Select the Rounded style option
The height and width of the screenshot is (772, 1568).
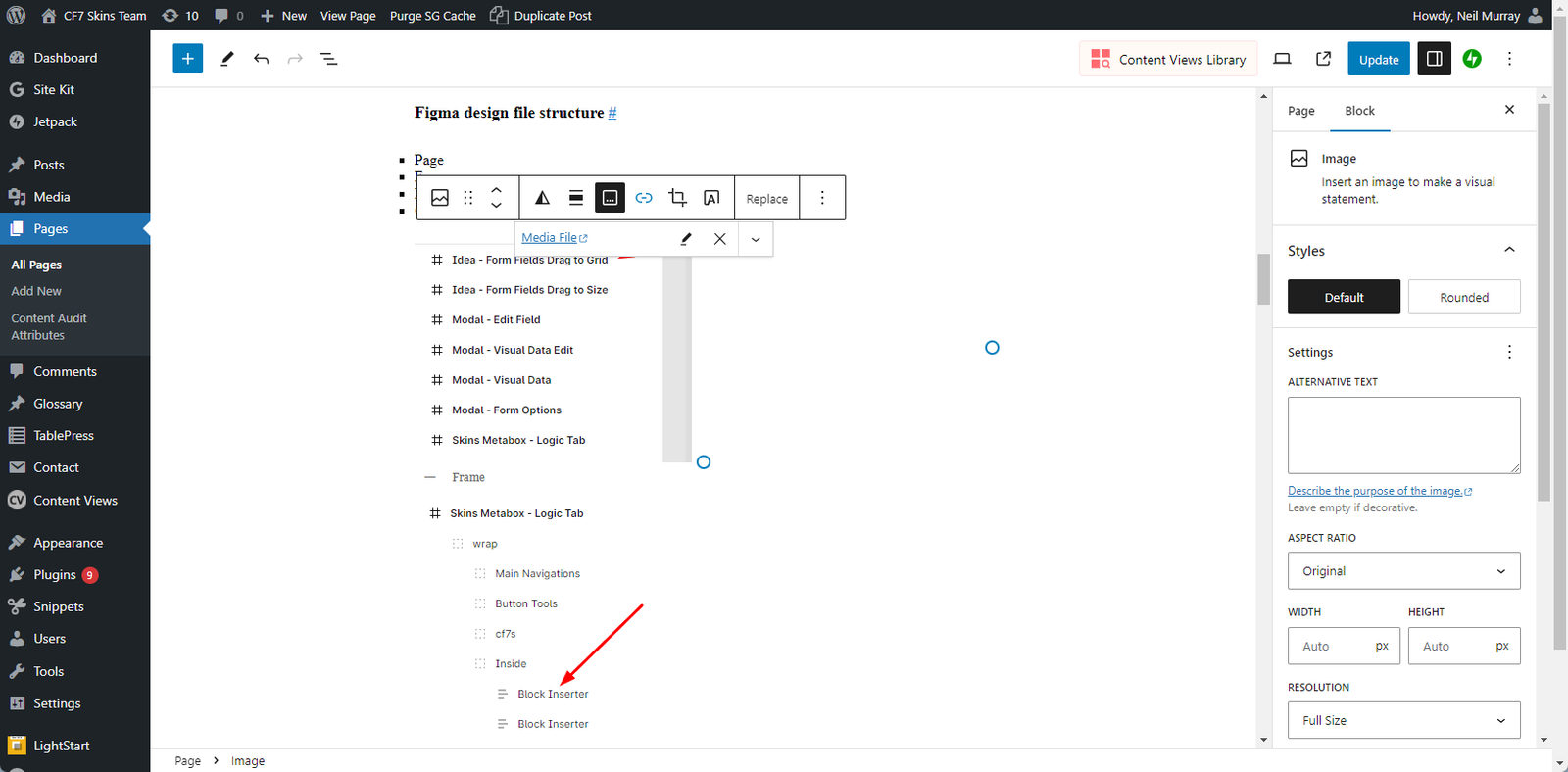click(x=1463, y=297)
